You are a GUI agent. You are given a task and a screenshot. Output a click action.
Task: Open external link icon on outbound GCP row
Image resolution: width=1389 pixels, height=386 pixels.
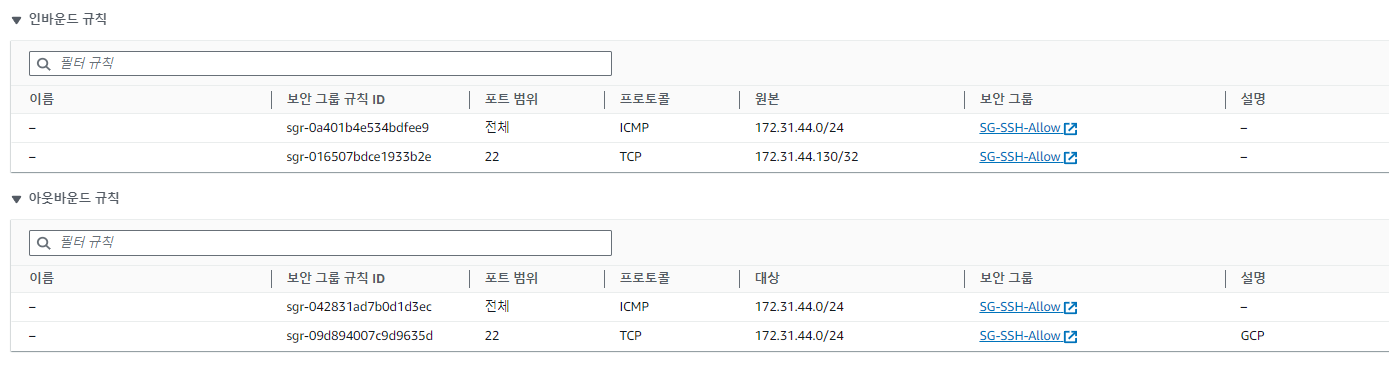1071,337
